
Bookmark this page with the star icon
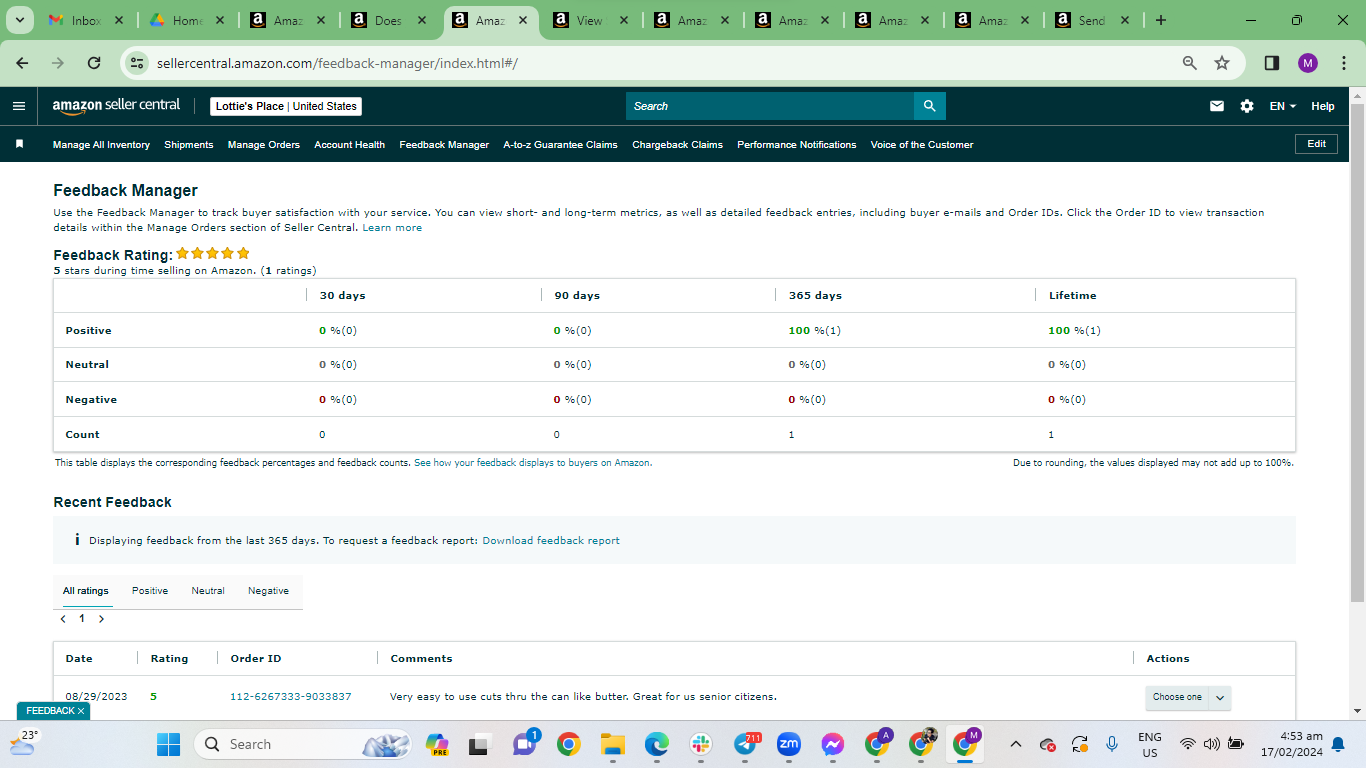pos(1222,63)
